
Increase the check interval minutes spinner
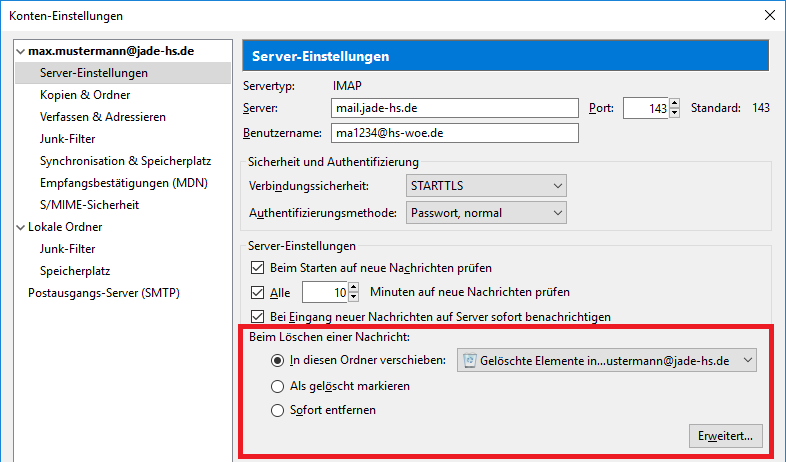(354, 288)
